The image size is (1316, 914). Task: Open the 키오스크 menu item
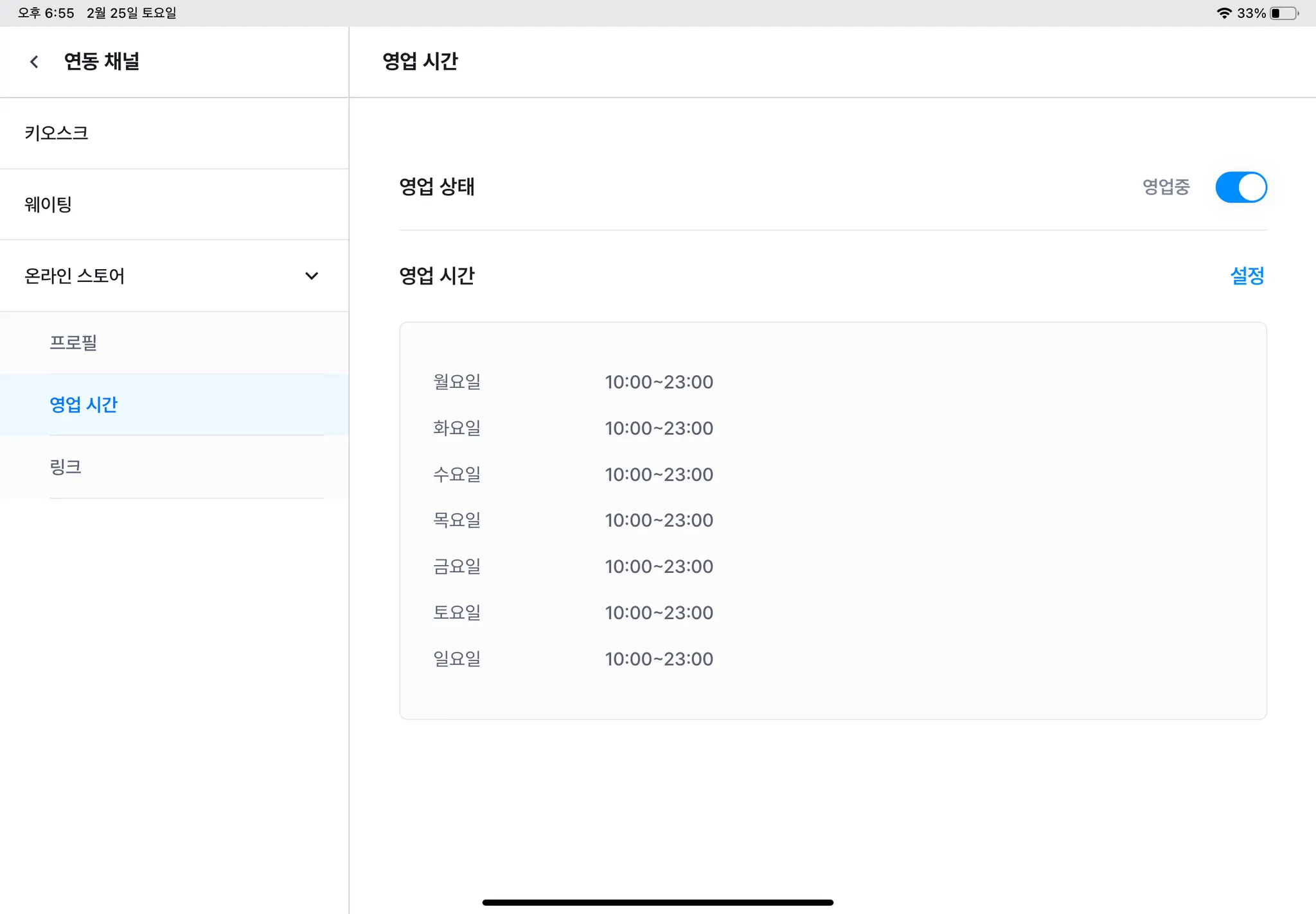click(57, 133)
